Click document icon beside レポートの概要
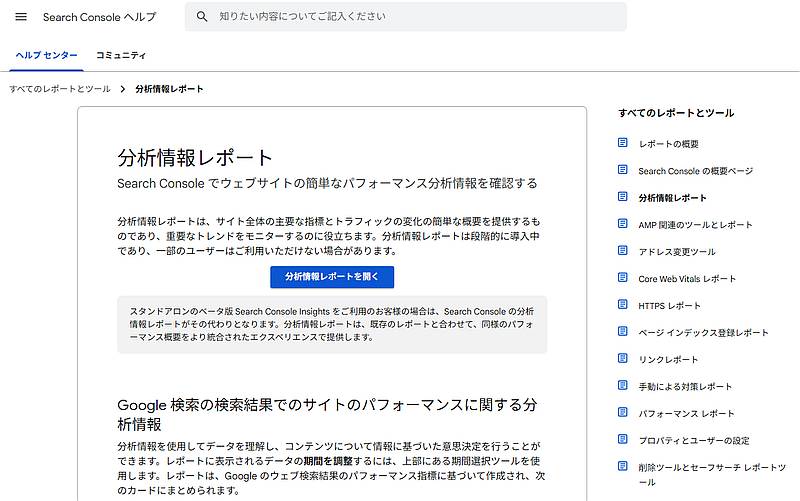The width and height of the screenshot is (800, 501). pos(622,142)
